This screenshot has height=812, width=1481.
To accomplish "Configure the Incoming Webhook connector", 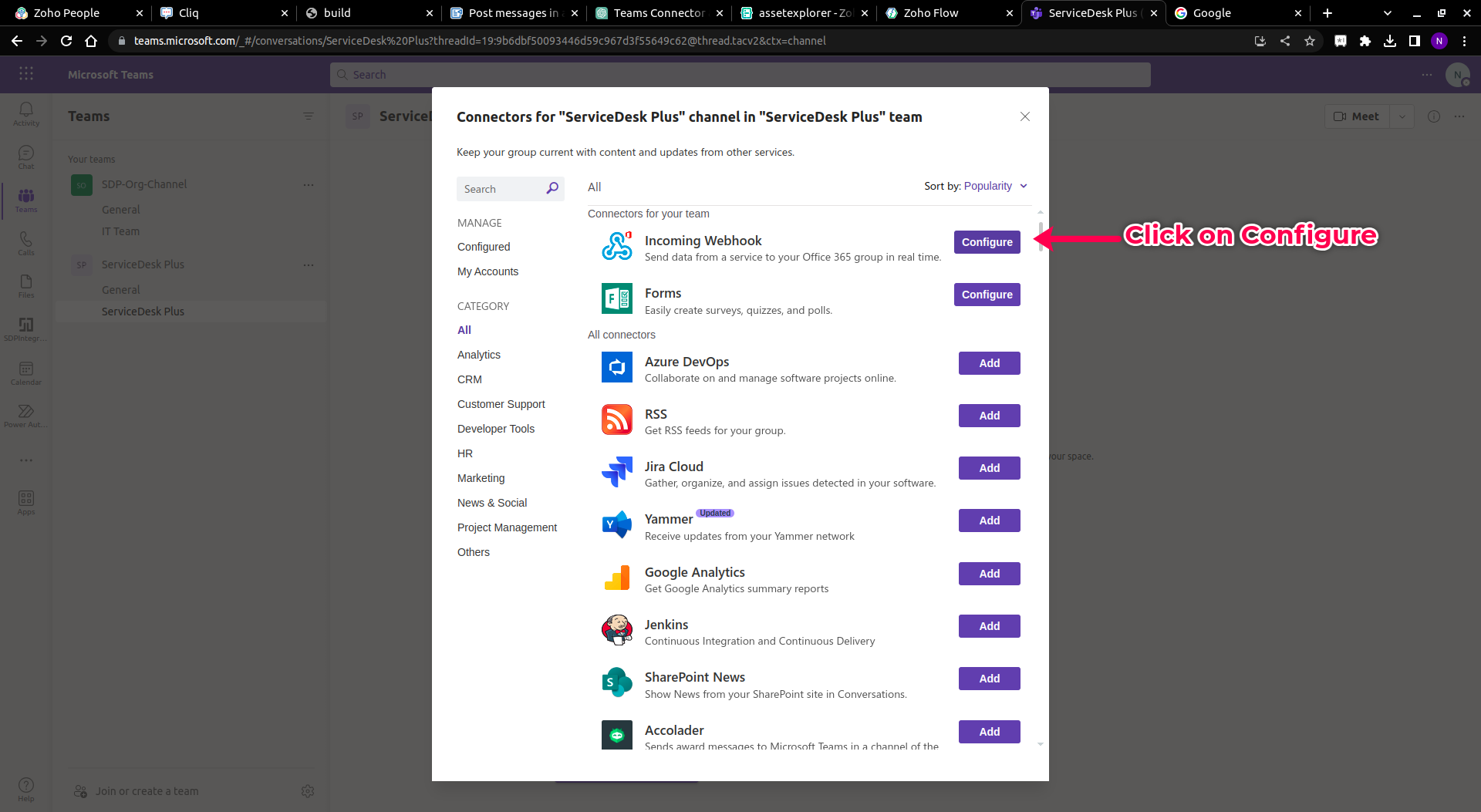I will 987,242.
